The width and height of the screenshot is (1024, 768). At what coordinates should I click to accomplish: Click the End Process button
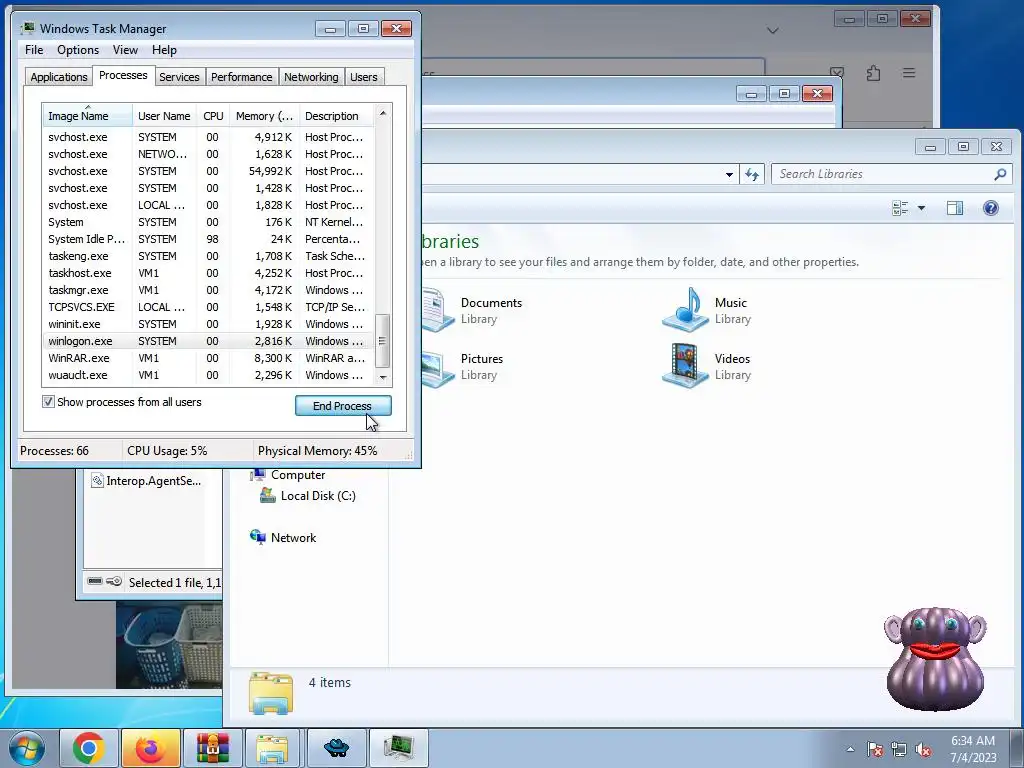coord(343,406)
